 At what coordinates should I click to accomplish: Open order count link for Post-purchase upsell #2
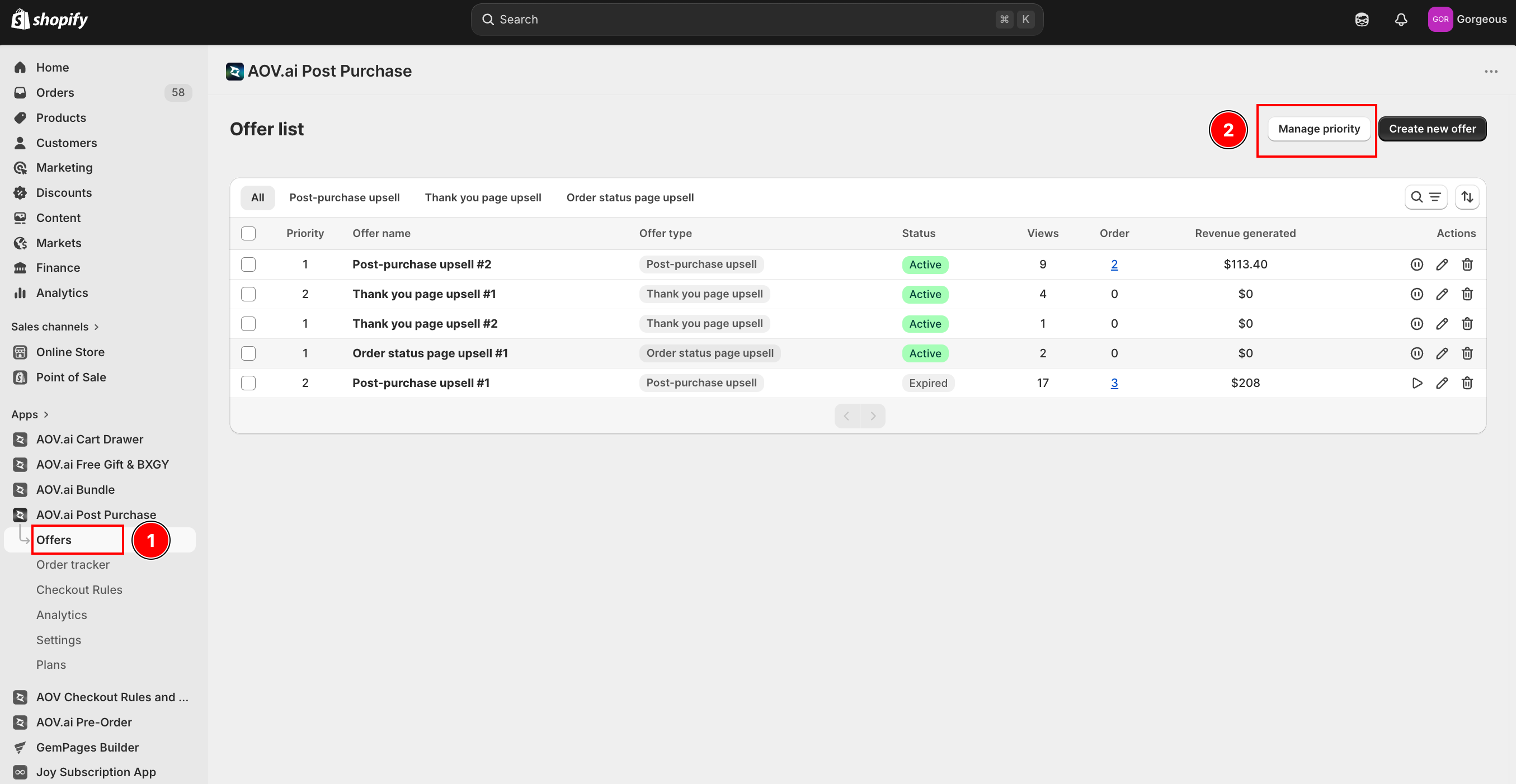pos(1114,265)
